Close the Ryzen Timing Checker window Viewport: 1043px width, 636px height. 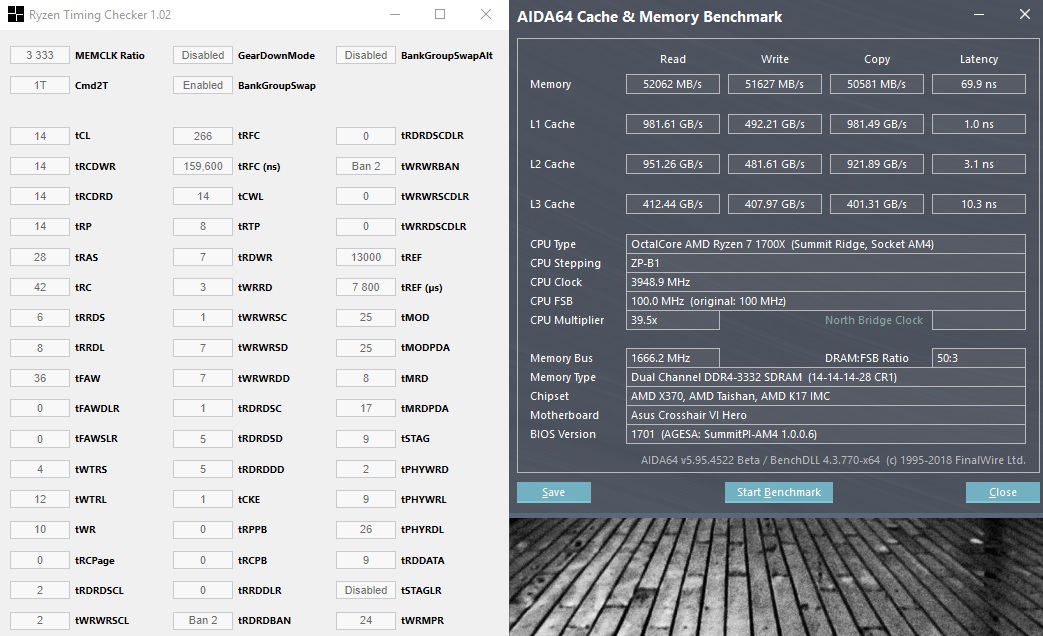click(486, 14)
